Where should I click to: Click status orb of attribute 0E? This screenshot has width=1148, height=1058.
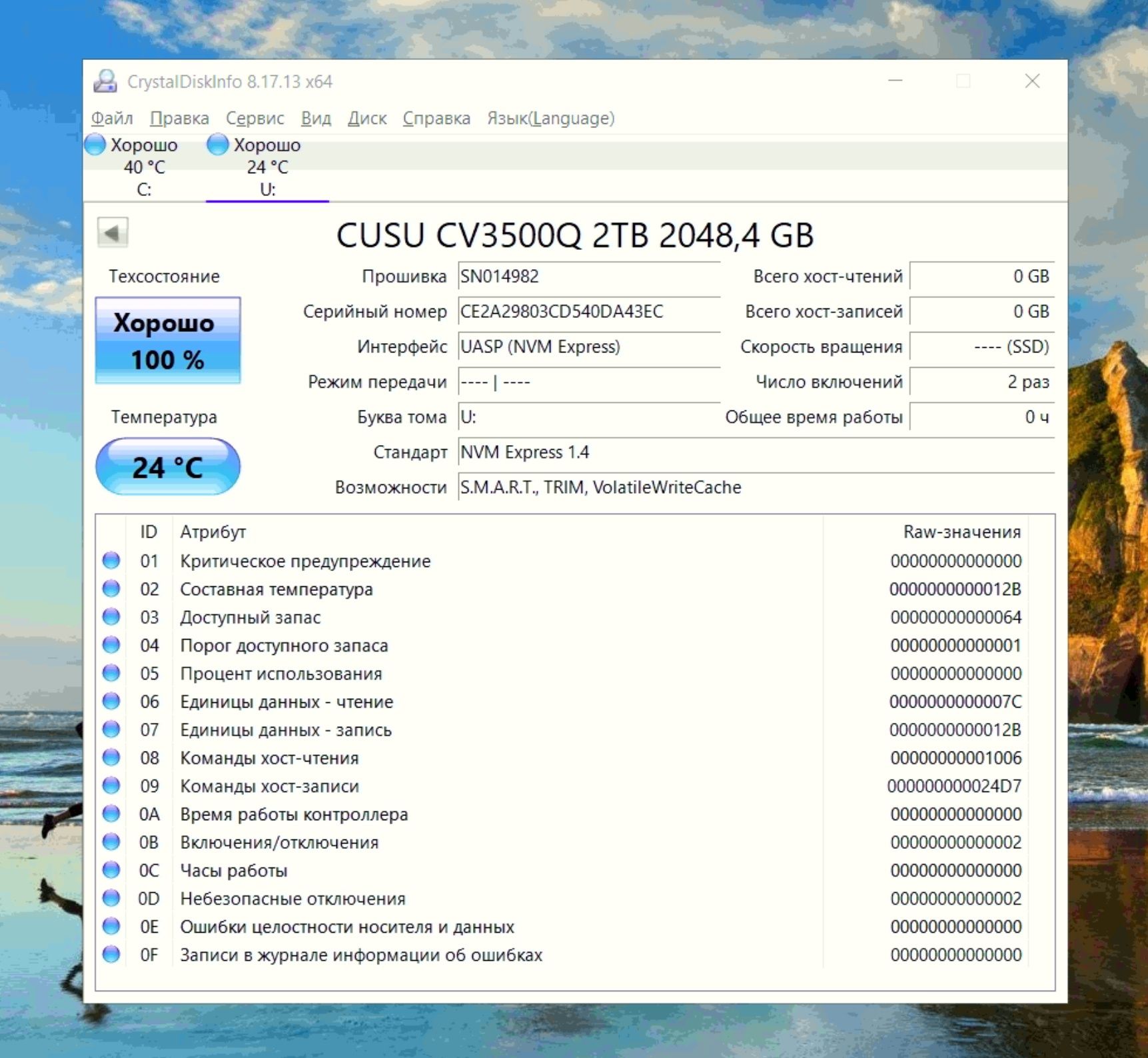pos(111,926)
